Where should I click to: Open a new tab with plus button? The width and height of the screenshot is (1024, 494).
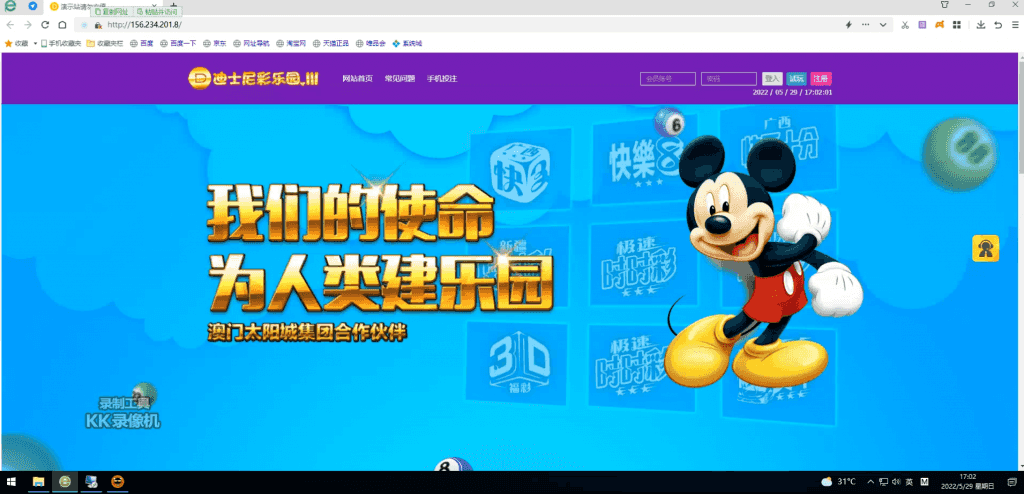coord(173,6)
